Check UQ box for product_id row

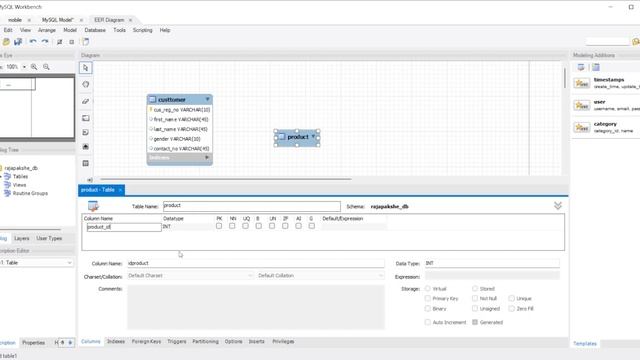tap(245, 226)
